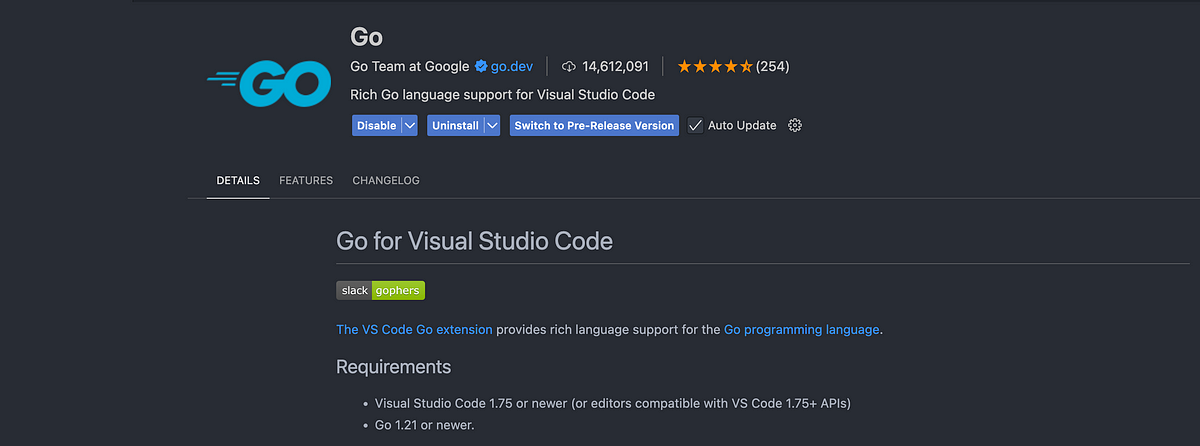Open the go.dev publisher link
Viewport: 1200px width, 446px height.
[512, 67]
